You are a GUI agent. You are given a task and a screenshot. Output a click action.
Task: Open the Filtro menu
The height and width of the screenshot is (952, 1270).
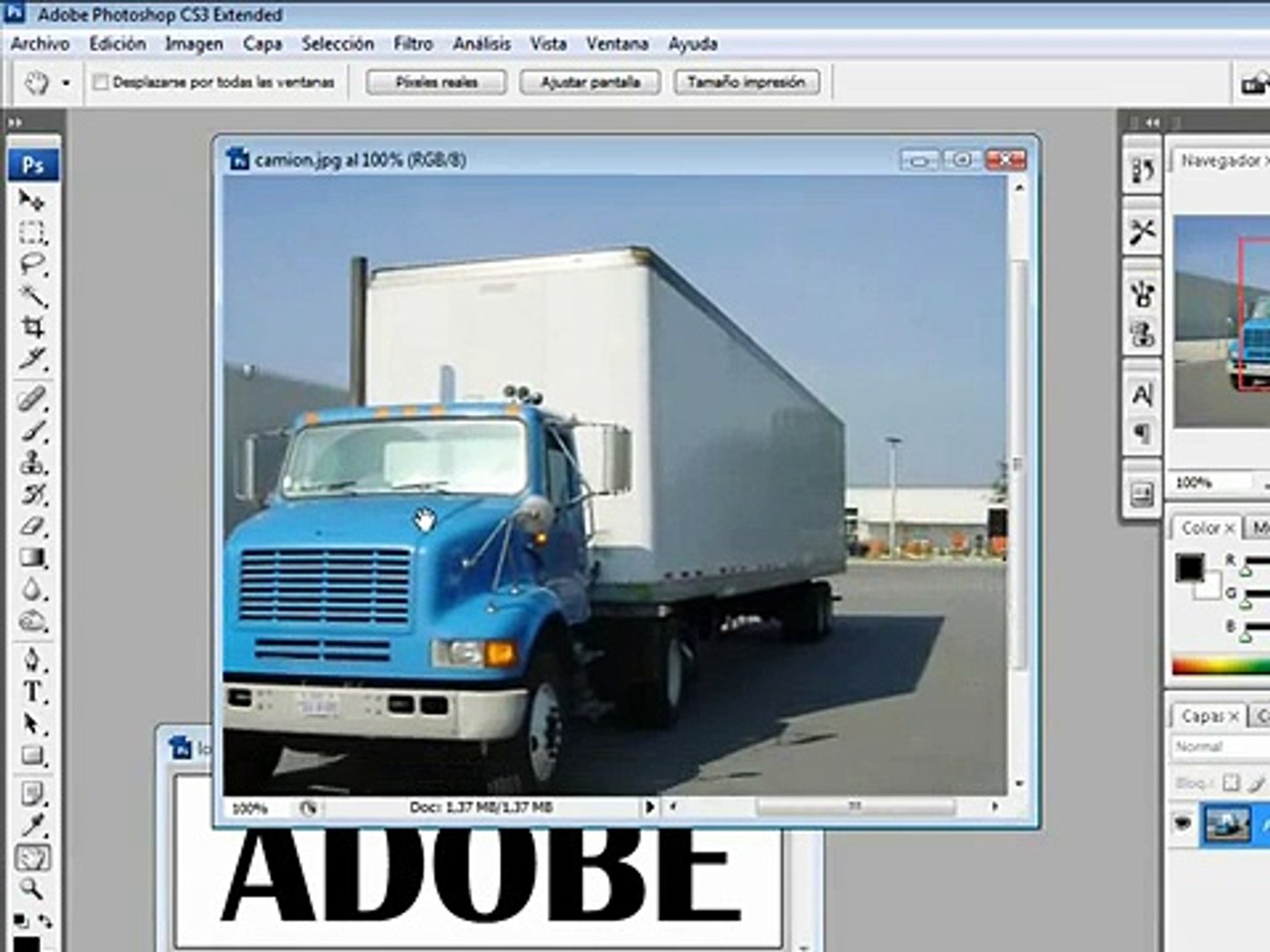tap(413, 43)
